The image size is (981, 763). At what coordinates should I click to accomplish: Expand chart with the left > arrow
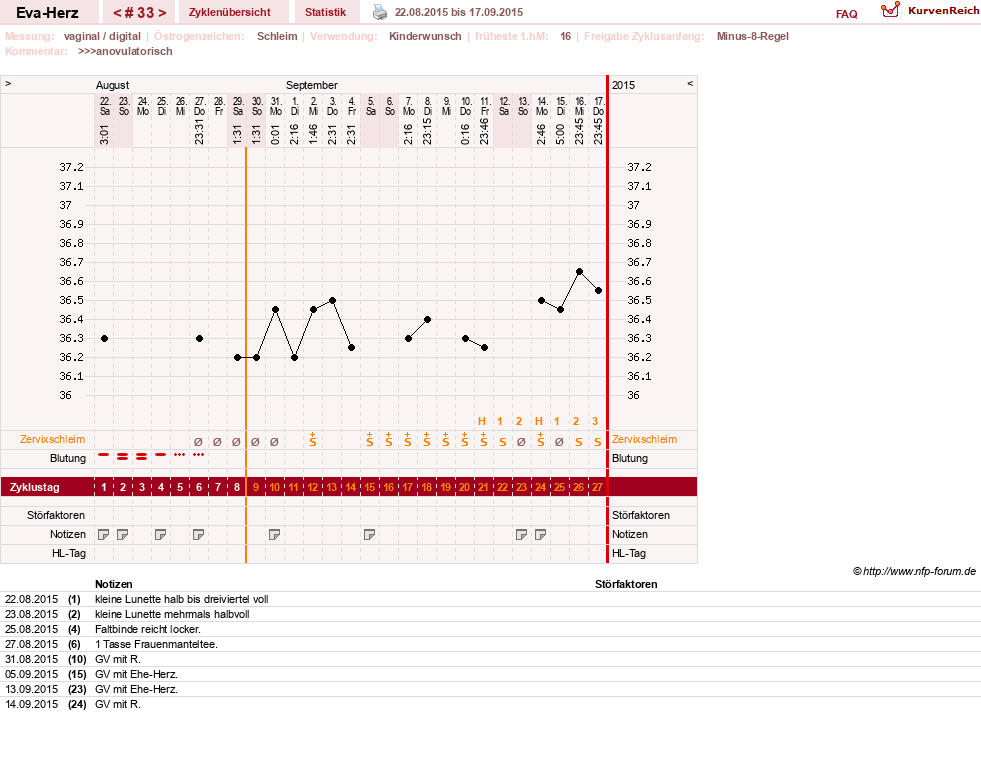pos(8,83)
